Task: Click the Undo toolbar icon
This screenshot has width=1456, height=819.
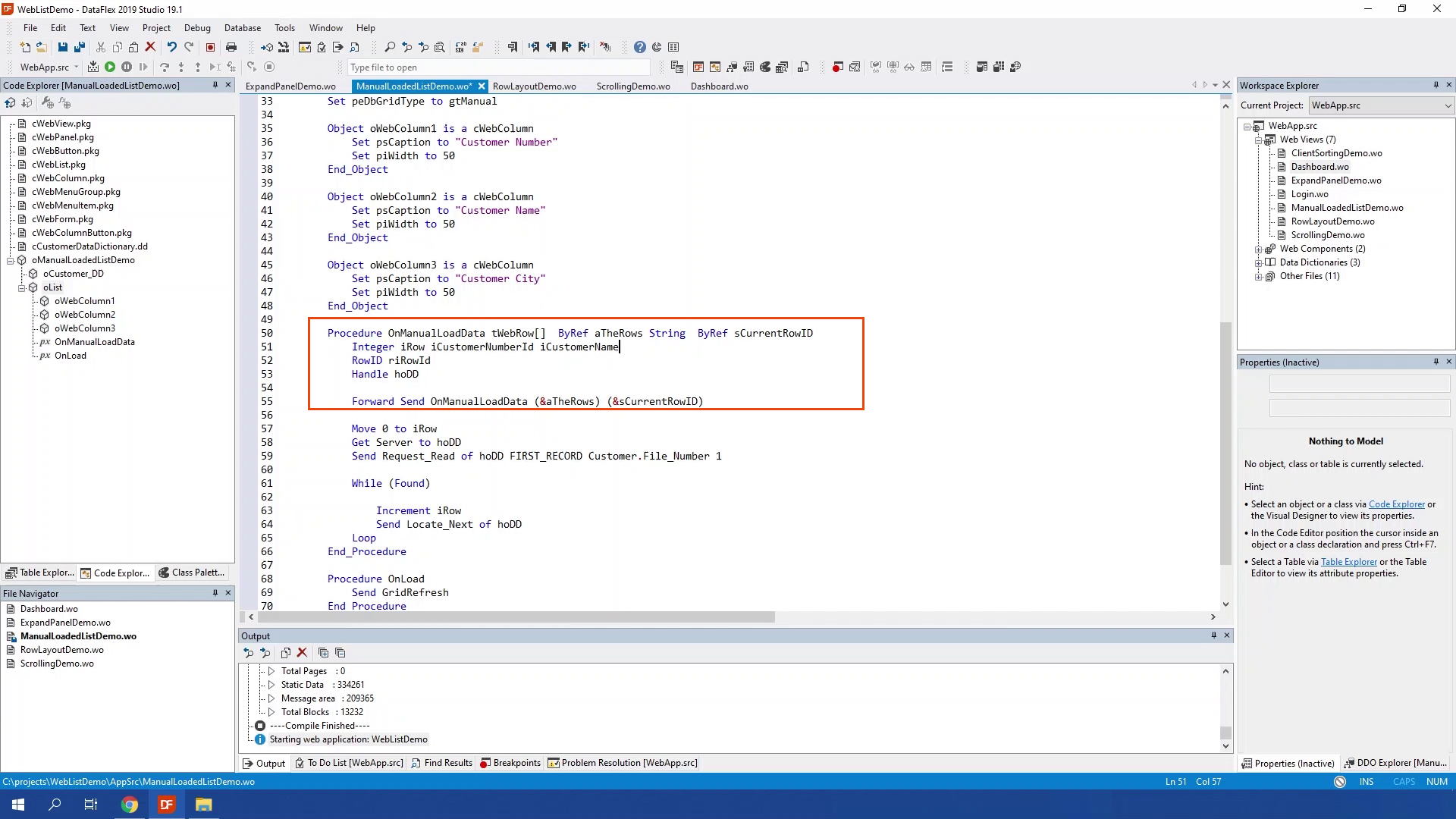Action: point(172,47)
